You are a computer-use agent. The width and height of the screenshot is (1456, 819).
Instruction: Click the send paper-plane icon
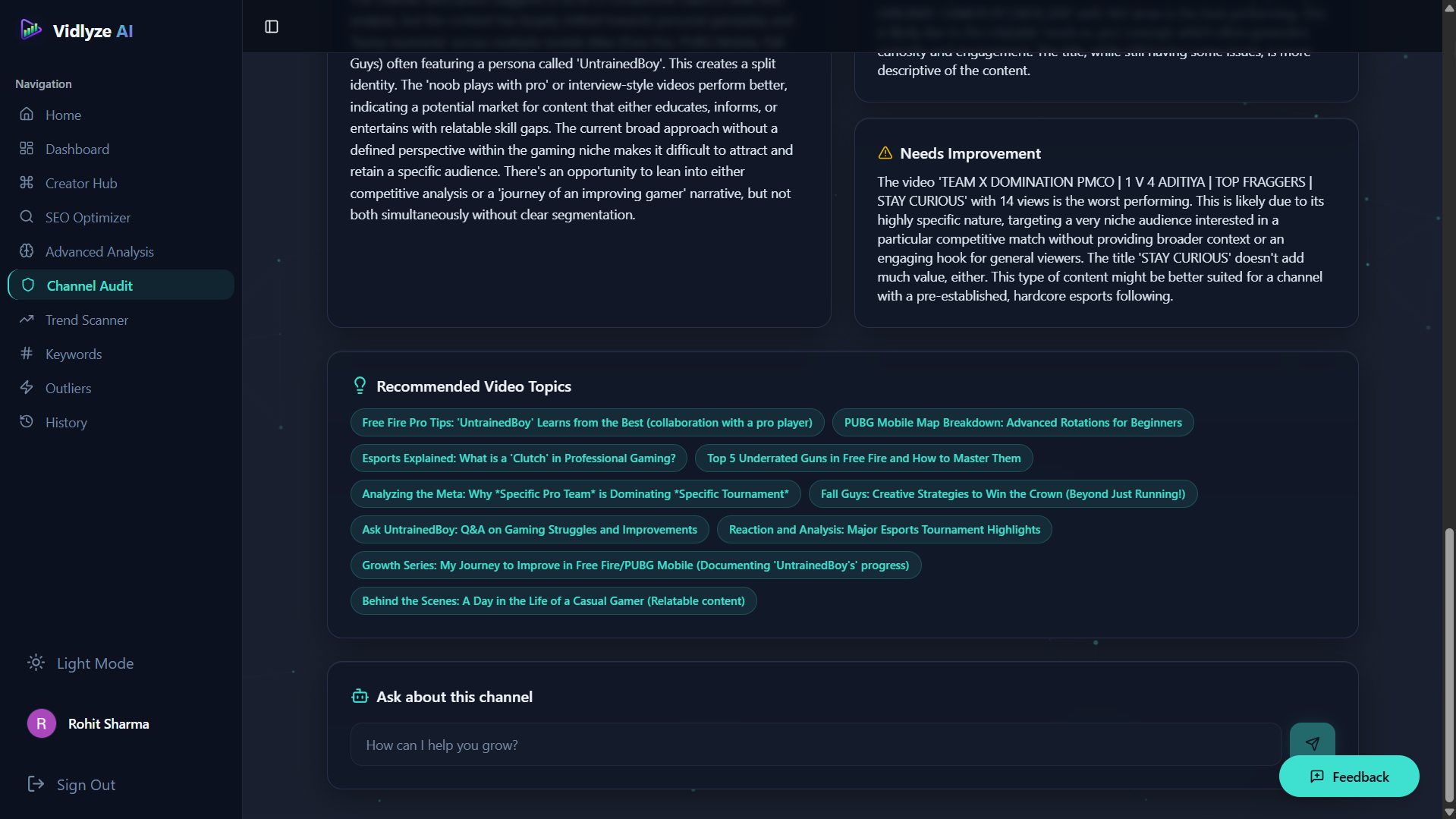click(x=1313, y=744)
